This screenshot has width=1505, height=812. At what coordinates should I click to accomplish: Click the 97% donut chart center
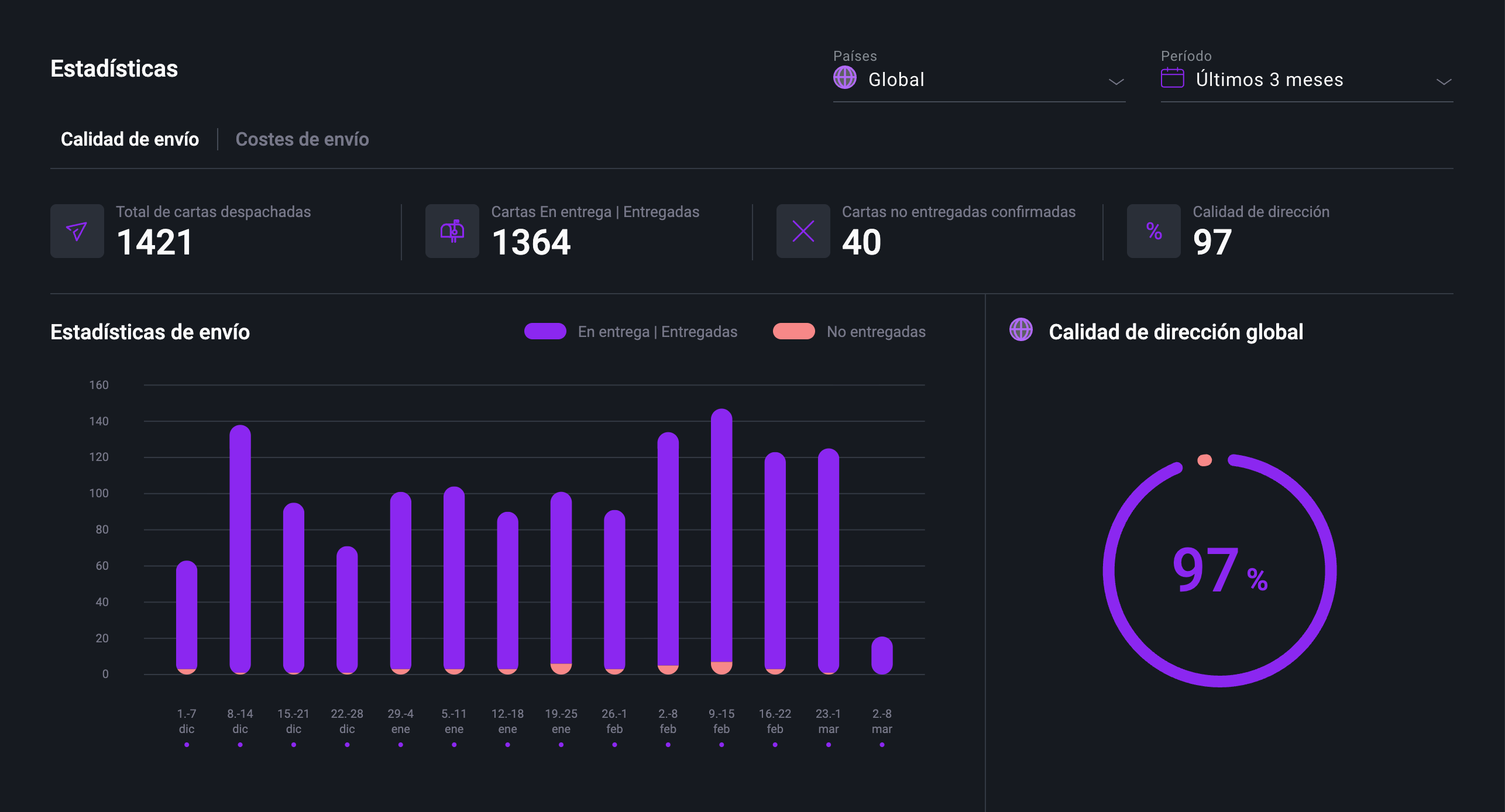click(x=1219, y=570)
